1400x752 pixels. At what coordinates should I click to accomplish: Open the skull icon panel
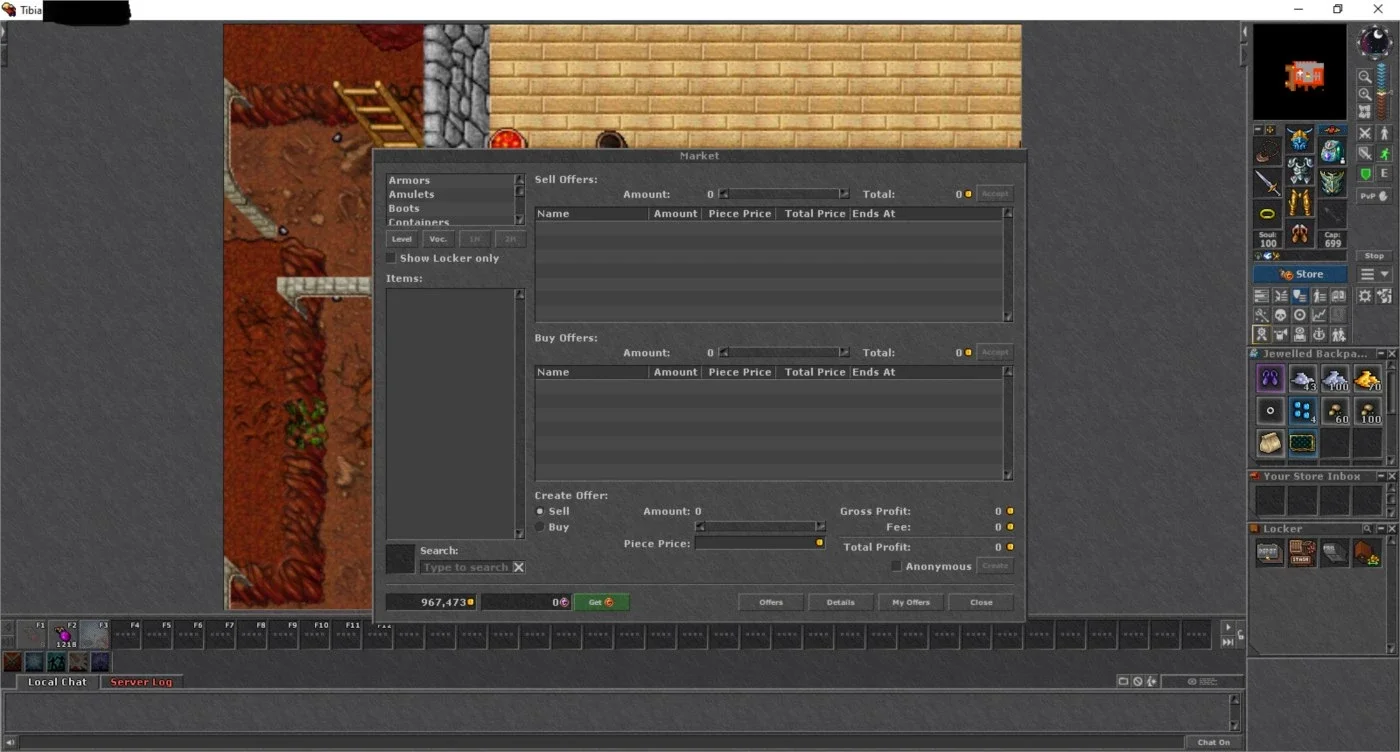pyautogui.click(x=1281, y=315)
